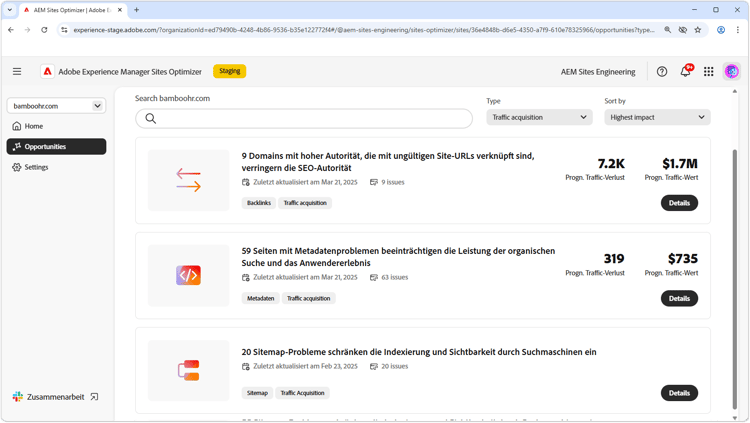Viewport: 750px width, 423px height.
Task: Open Settings in the sidebar
Action: click(x=56, y=167)
